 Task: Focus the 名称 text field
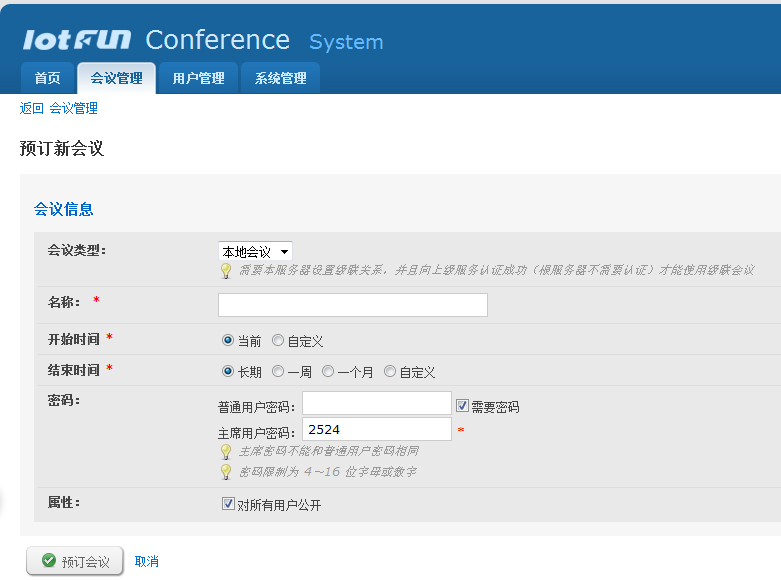click(x=353, y=305)
